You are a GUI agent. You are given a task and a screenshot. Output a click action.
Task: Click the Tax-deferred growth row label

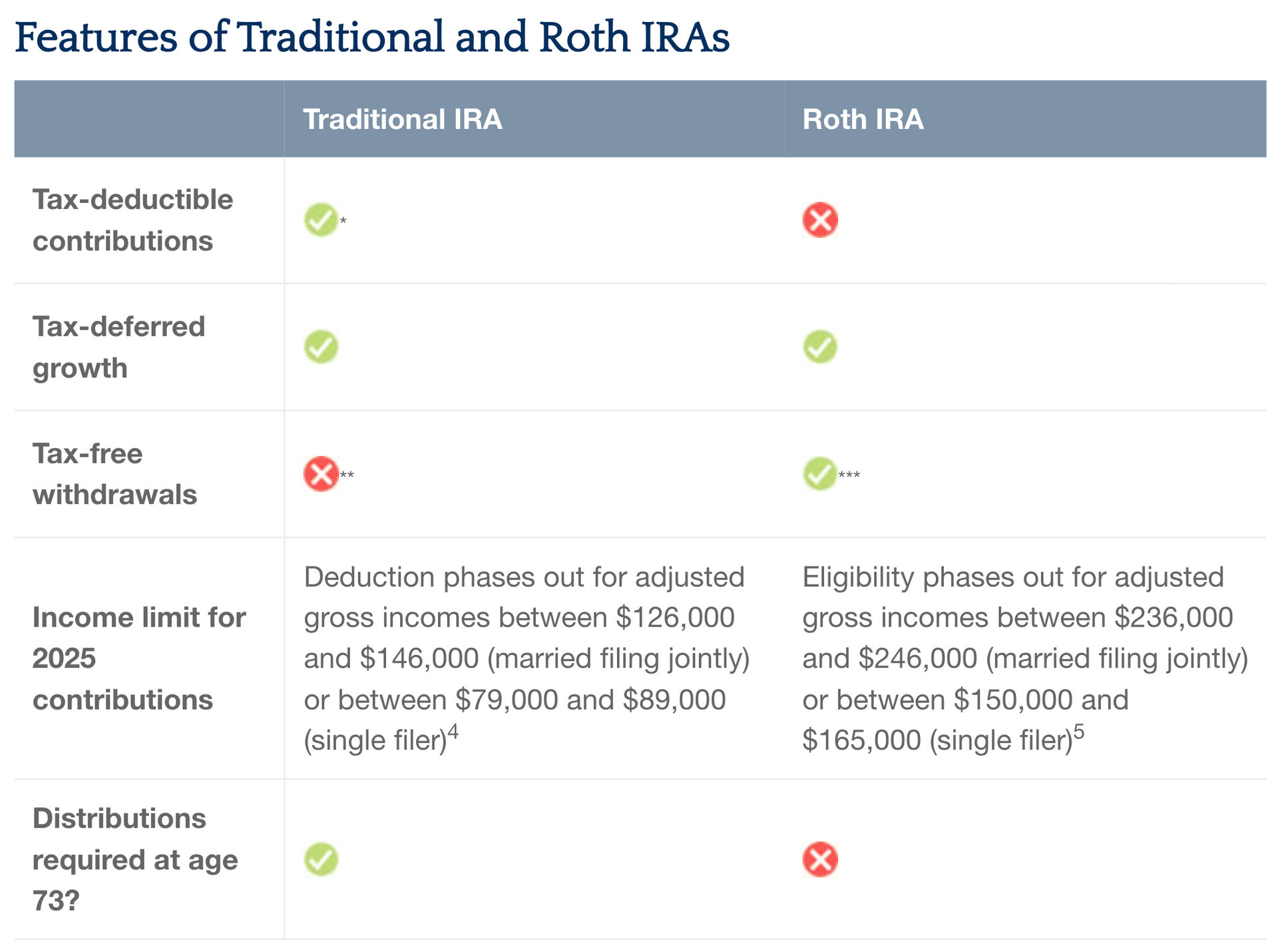click(x=119, y=347)
